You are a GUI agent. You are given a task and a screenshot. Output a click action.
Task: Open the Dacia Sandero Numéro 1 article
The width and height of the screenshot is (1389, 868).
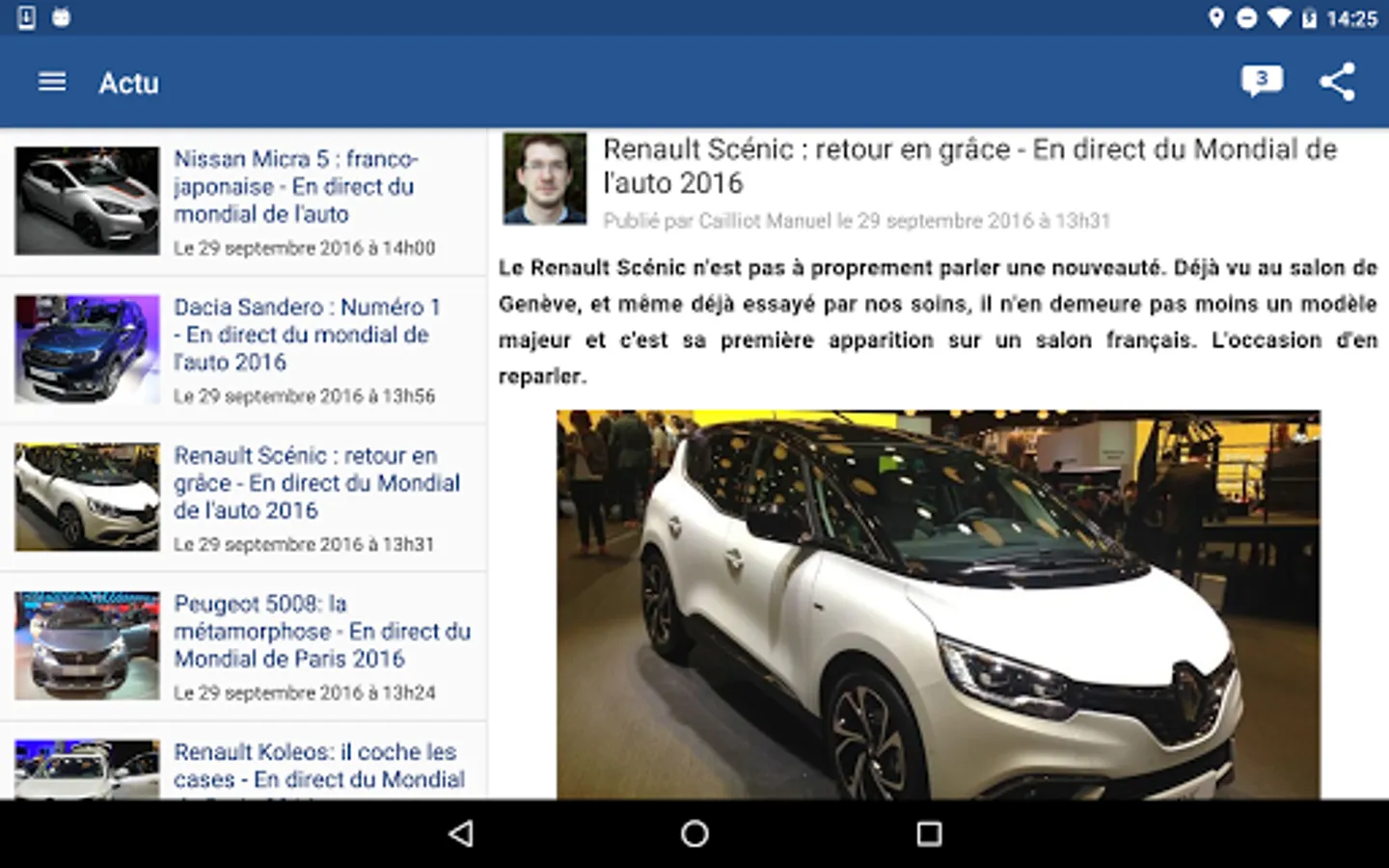point(243,350)
